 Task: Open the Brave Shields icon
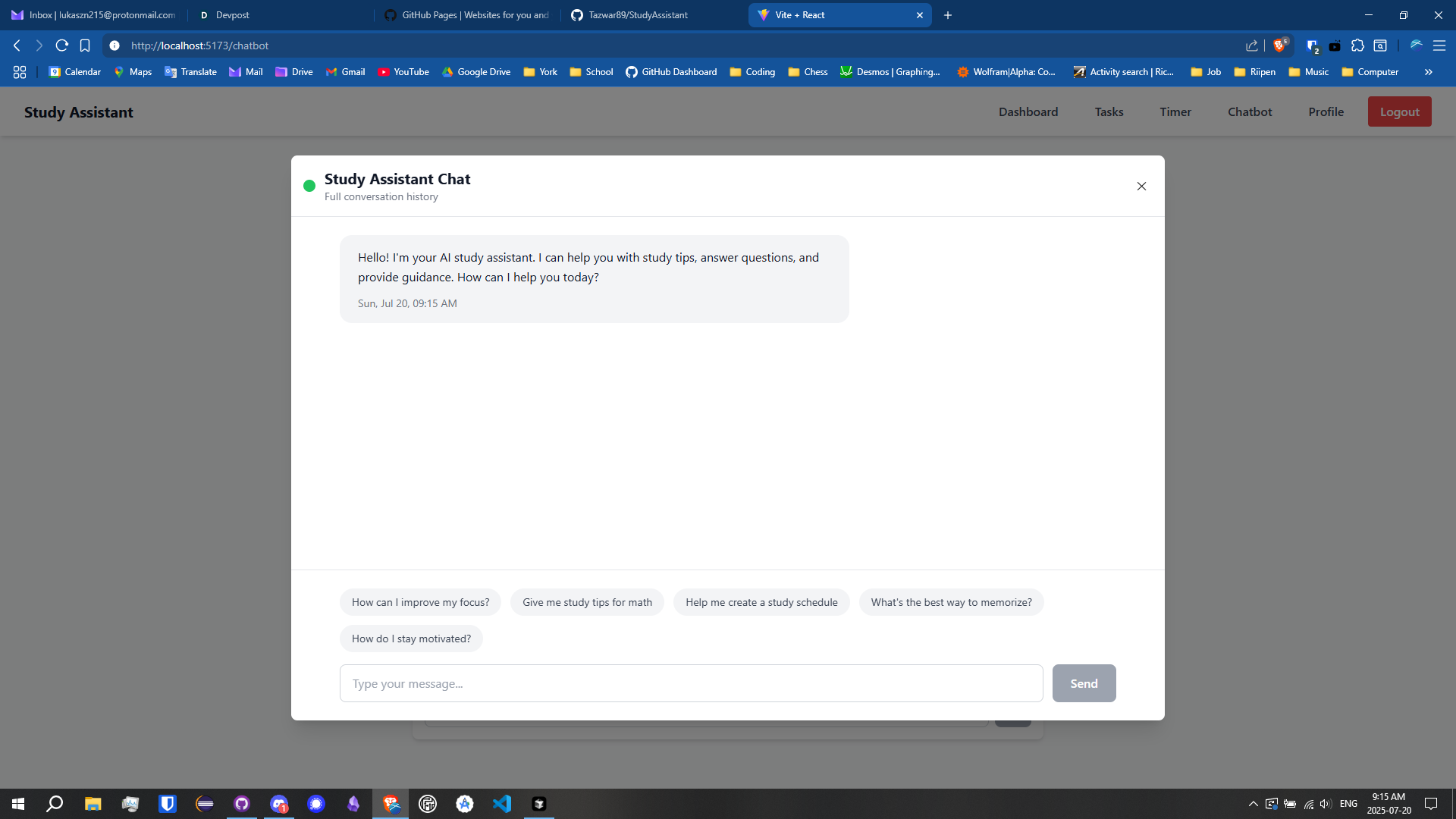pos(1279,45)
